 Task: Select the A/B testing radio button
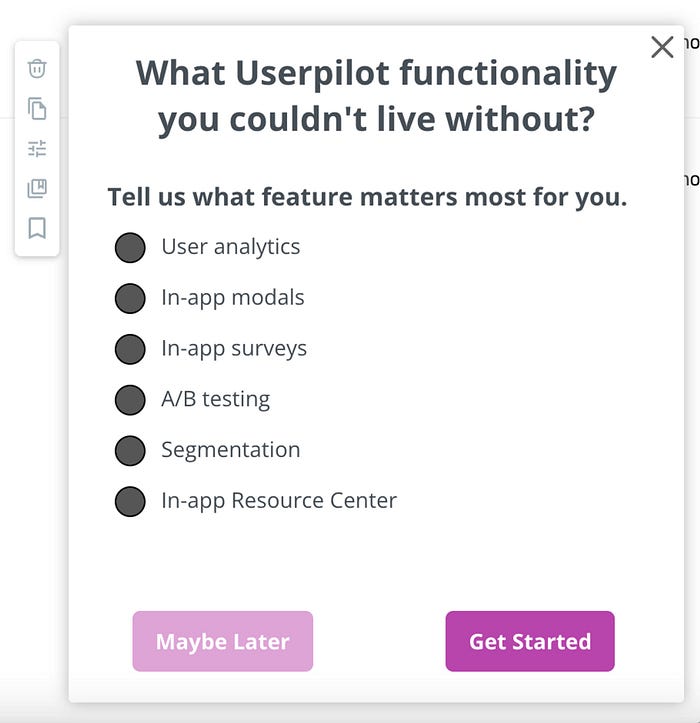(130, 400)
